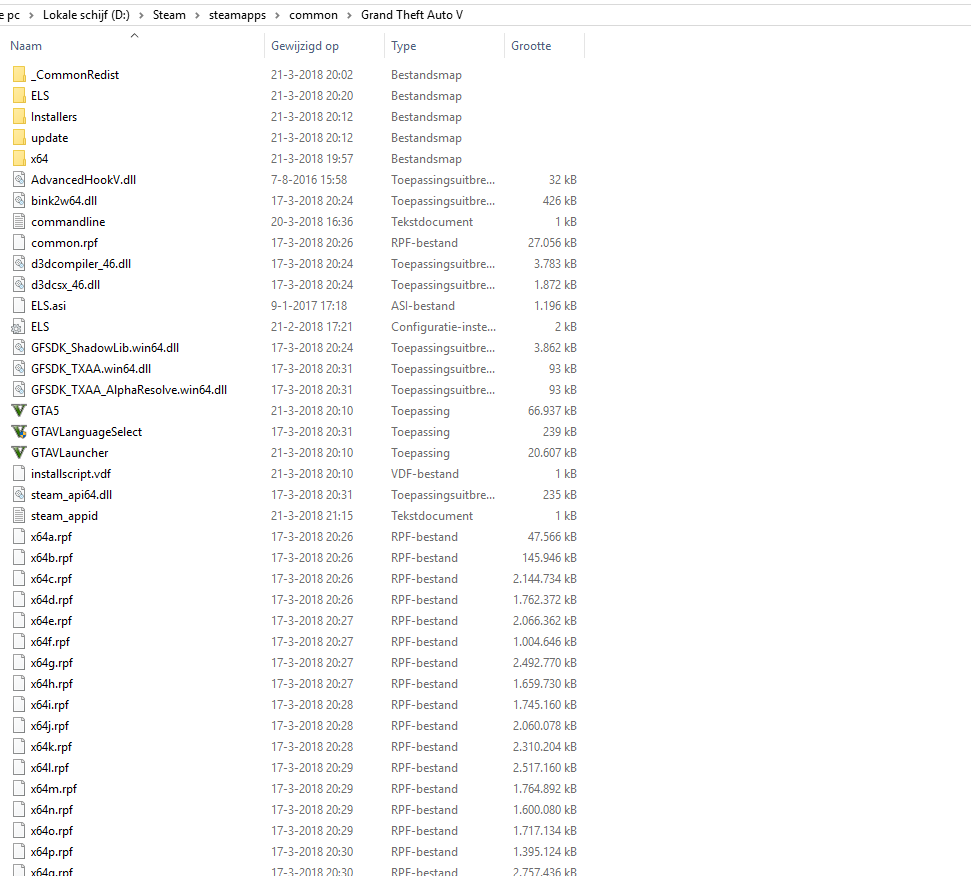The height and width of the screenshot is (887, 971).
Task: Select the x64 folder icon
Action: point(19,159)
